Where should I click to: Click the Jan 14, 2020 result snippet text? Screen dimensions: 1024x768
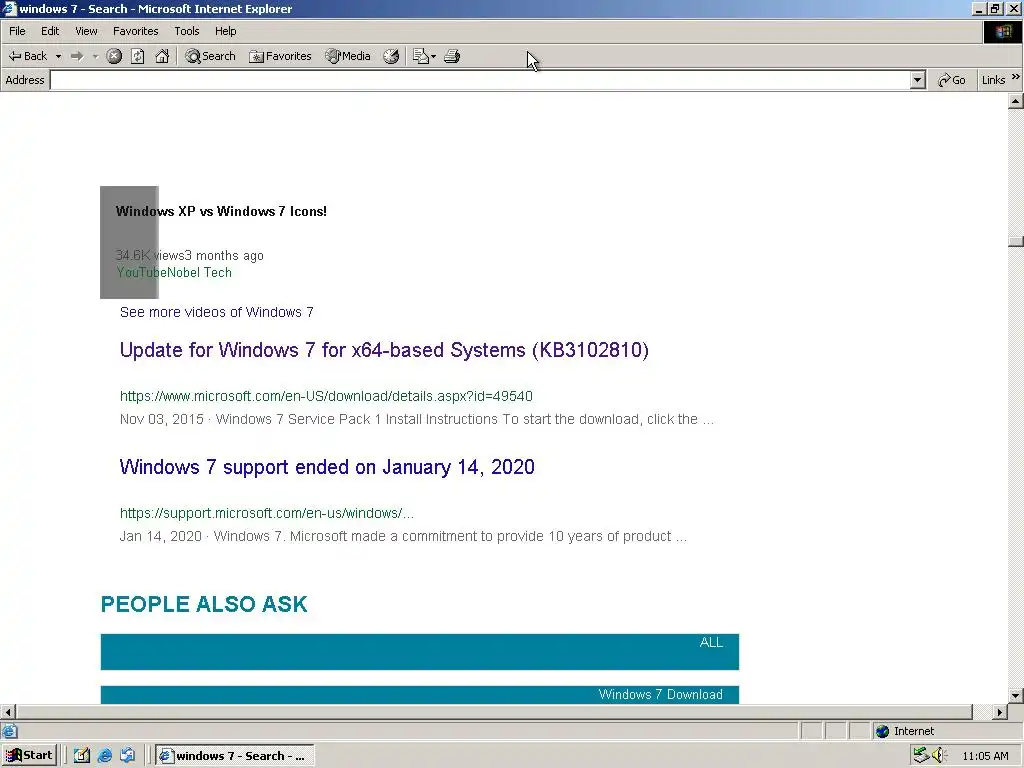pyautogui.click(x=403, y=536)
